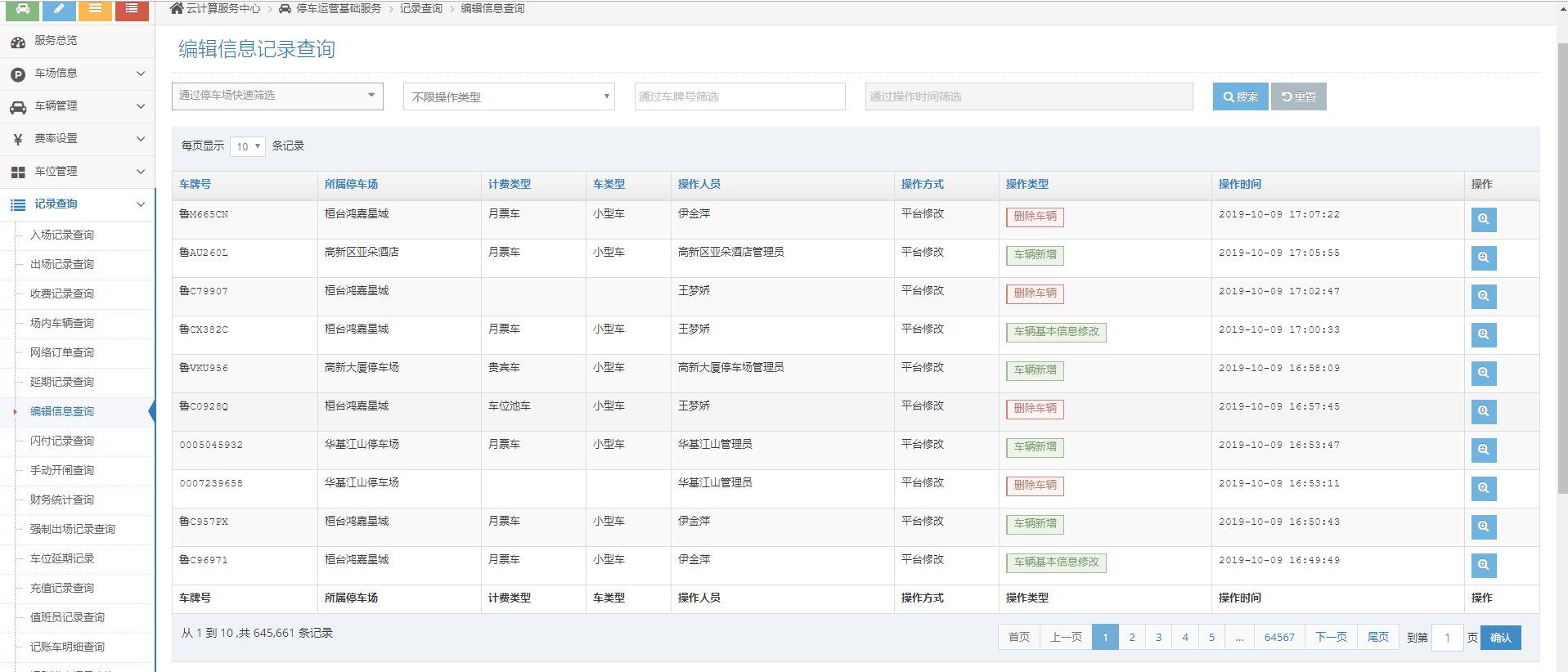This screenshot has height=672, width=1568.
Task: Open the 不限操作类型 operation type dropdown
Action: pos(509,96)
